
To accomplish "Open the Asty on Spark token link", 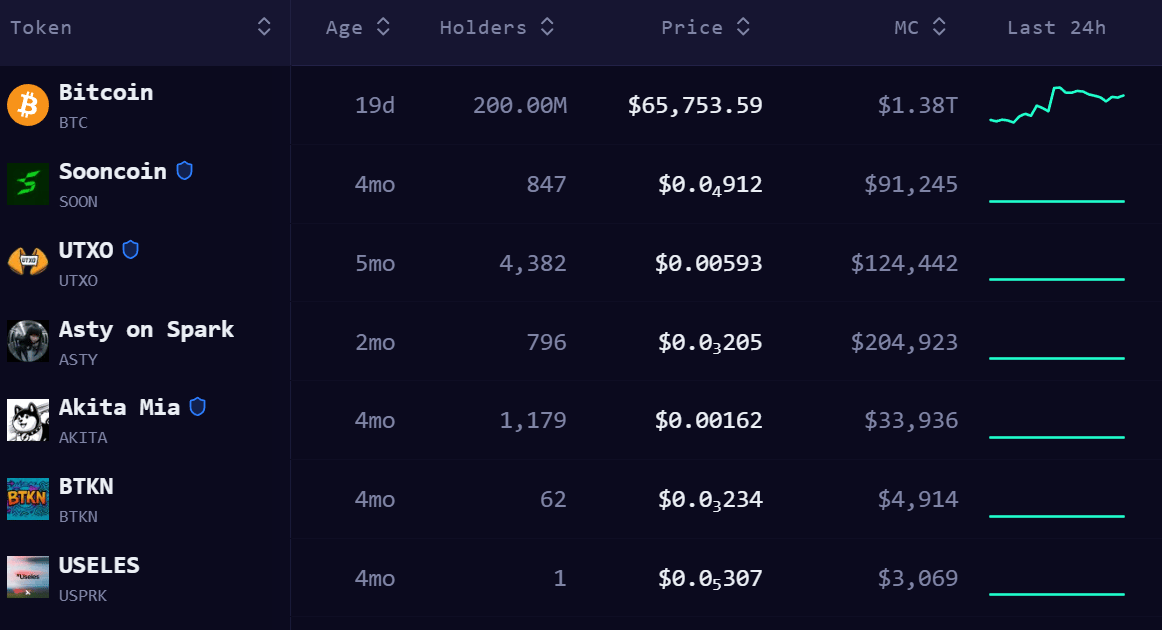I will pos(146,329).
